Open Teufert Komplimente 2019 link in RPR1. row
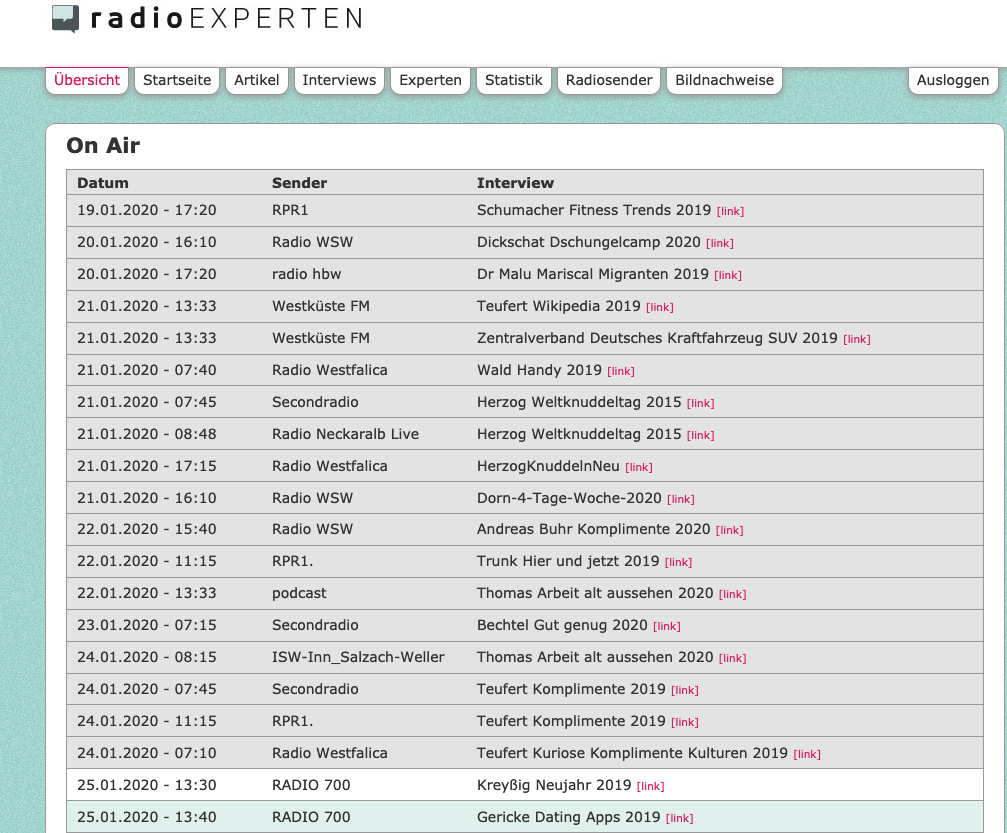Image resolution: width=1007 pixels, height=833 pixels. [685, 723]
